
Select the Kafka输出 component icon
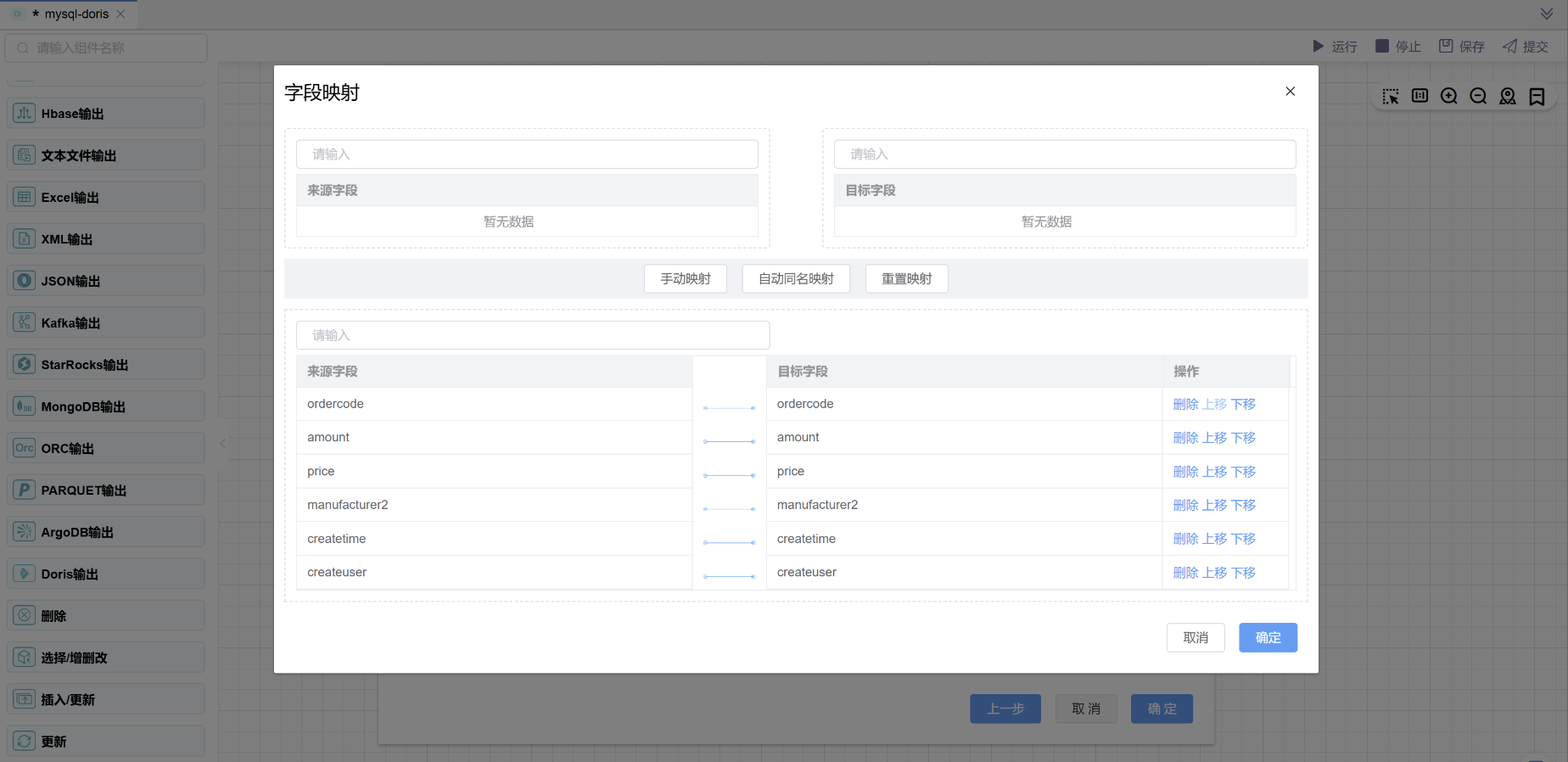tap(25, 322)
